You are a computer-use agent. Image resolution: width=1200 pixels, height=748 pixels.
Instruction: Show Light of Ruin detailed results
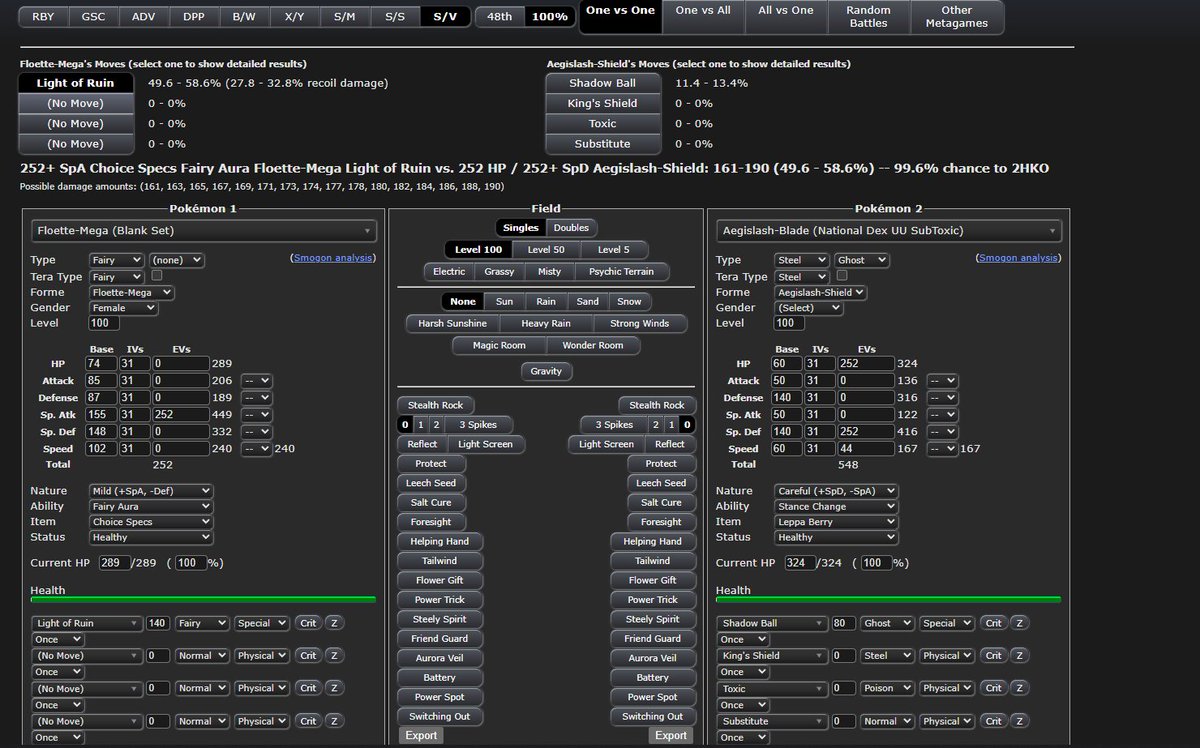pos(76,83)
